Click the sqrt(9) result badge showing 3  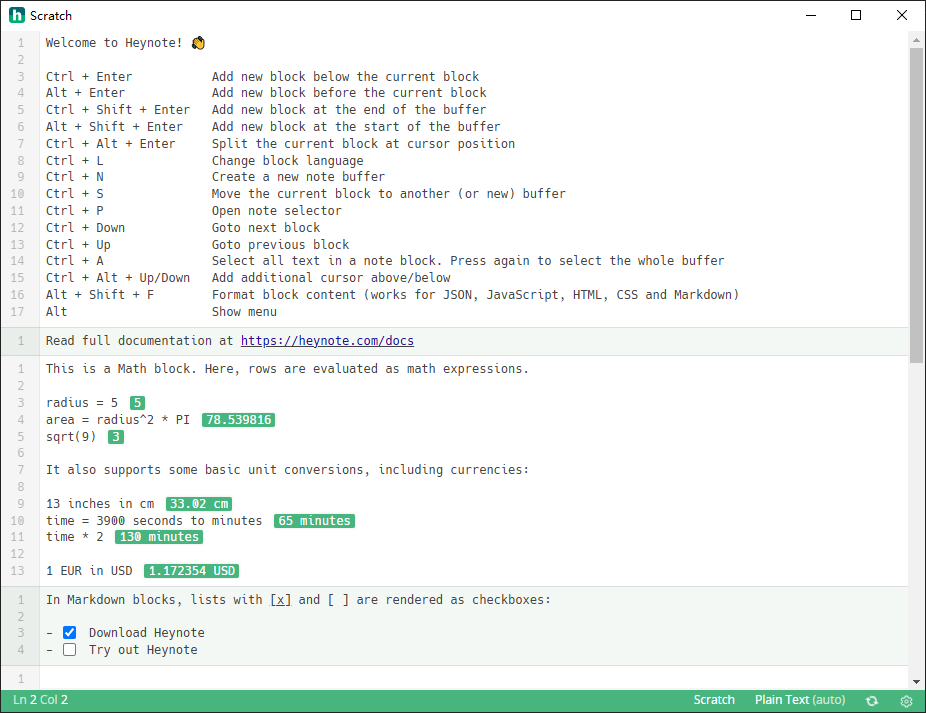click(116, 437)
